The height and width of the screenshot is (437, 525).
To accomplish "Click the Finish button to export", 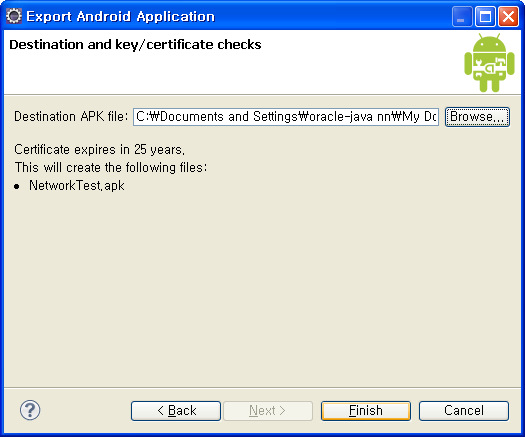I will (x=366, y=411).
